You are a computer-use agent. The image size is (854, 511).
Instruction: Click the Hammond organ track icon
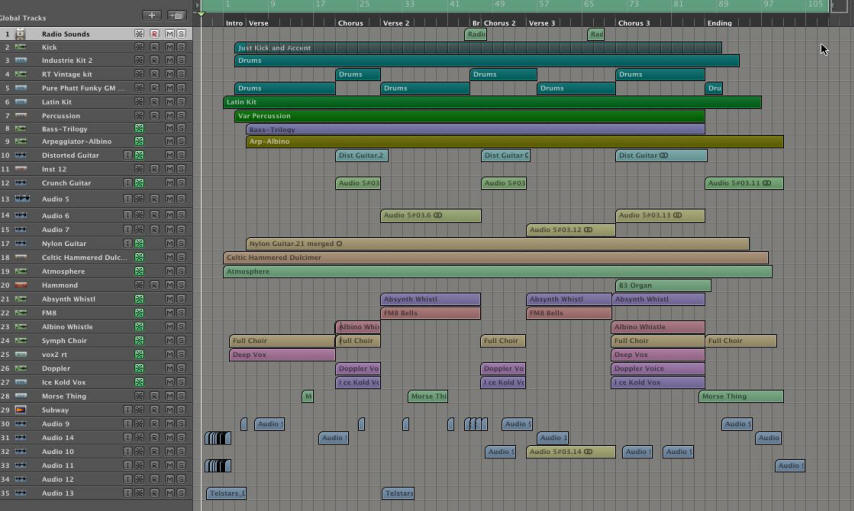coord(21,285)
